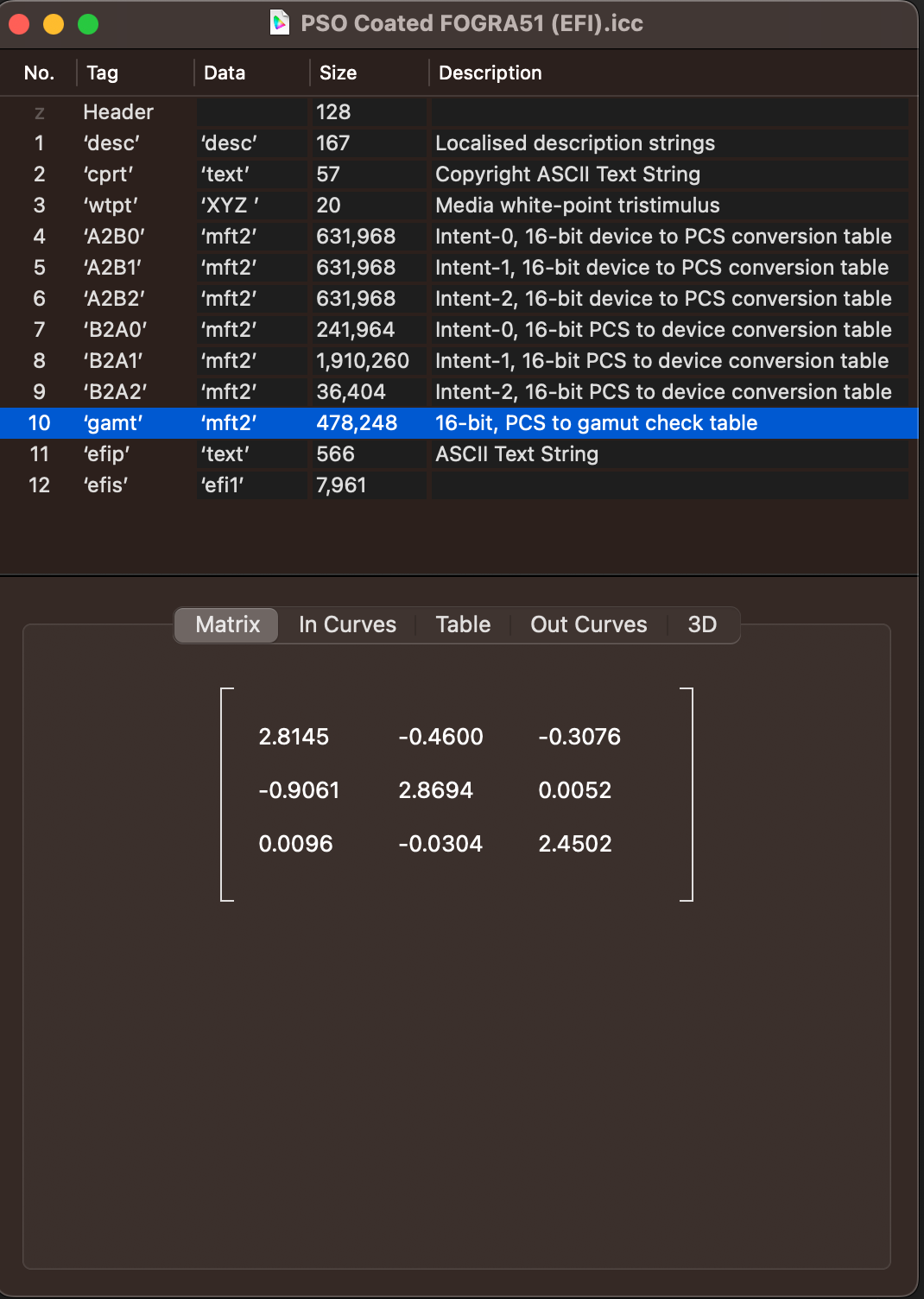Click the Size column header

click(x=338, y=73)
